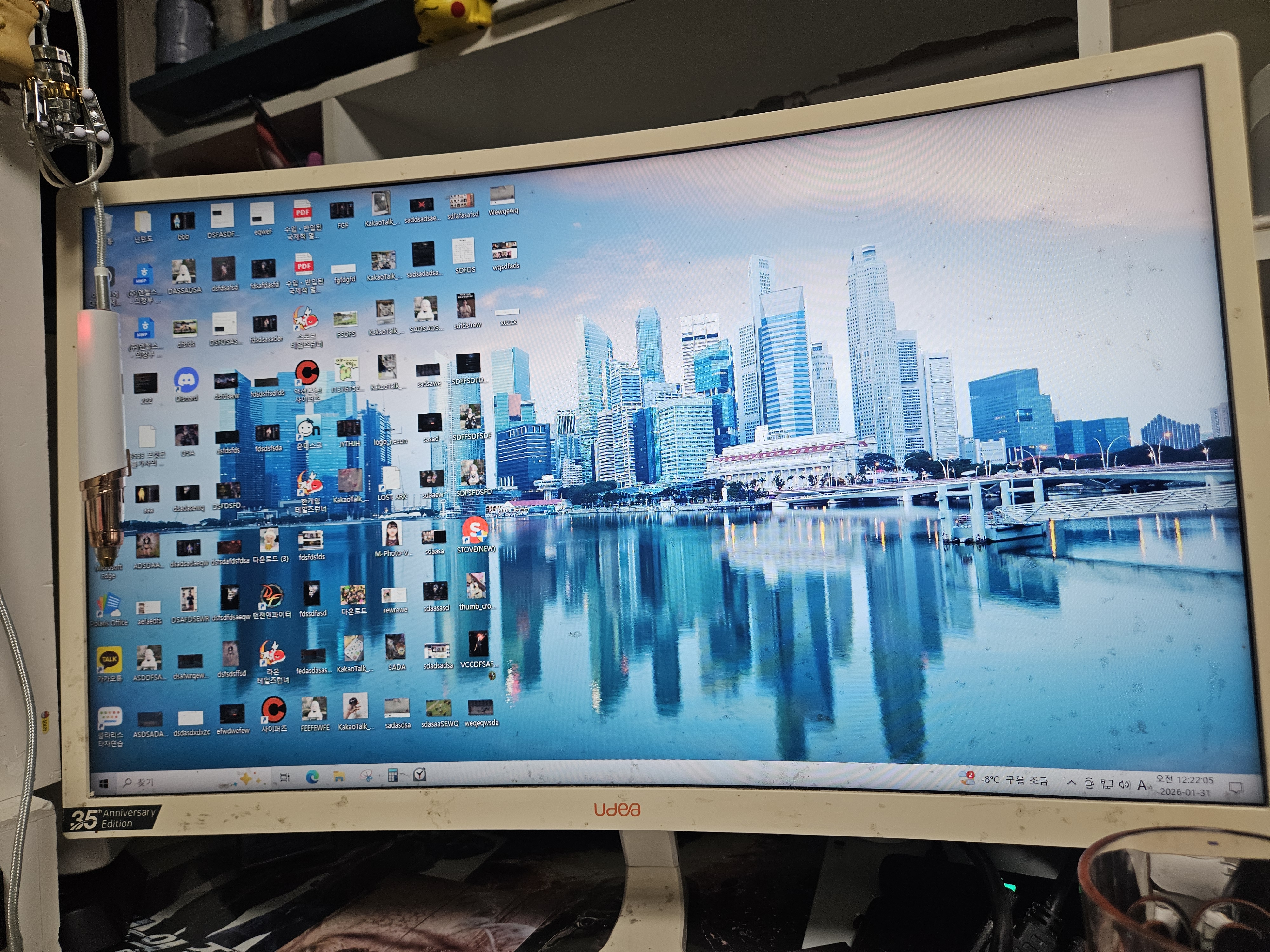
Task: Click the Windows Start button
Action: (x=104, y=783)
